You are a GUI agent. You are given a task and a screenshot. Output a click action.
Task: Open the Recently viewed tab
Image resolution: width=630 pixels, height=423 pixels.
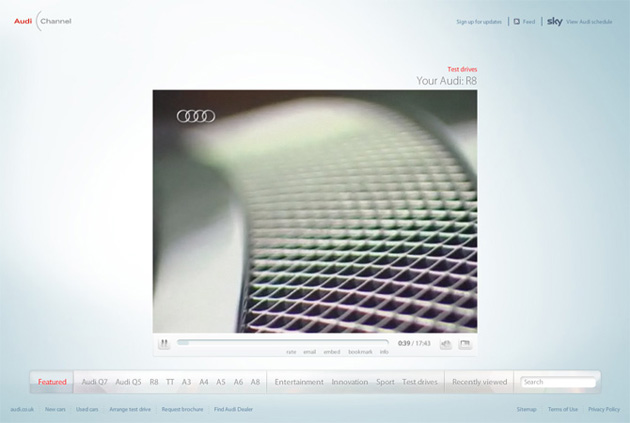pyautogui.click(x=480, y=382)
